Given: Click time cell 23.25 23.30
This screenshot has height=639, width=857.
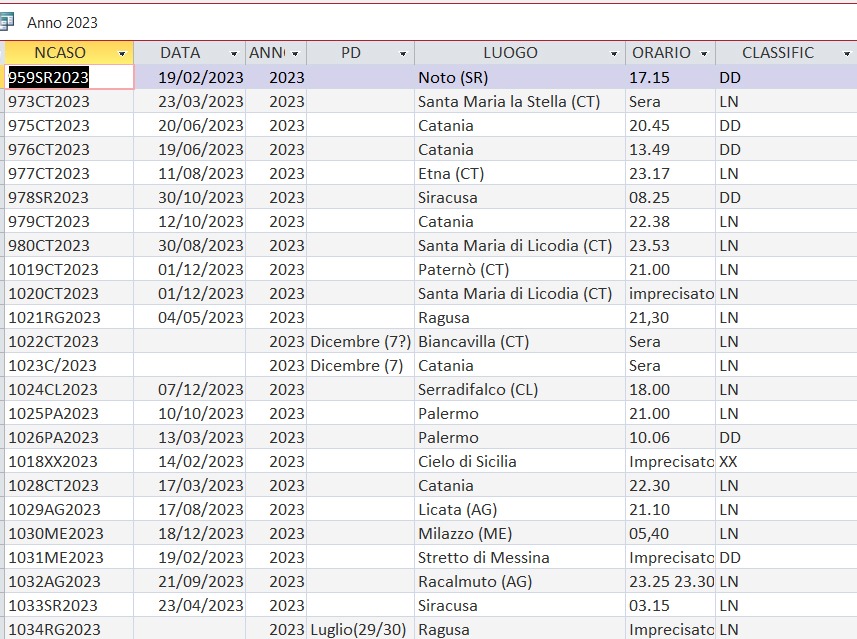Looking at the screenshot, I should tap(671, 582).
